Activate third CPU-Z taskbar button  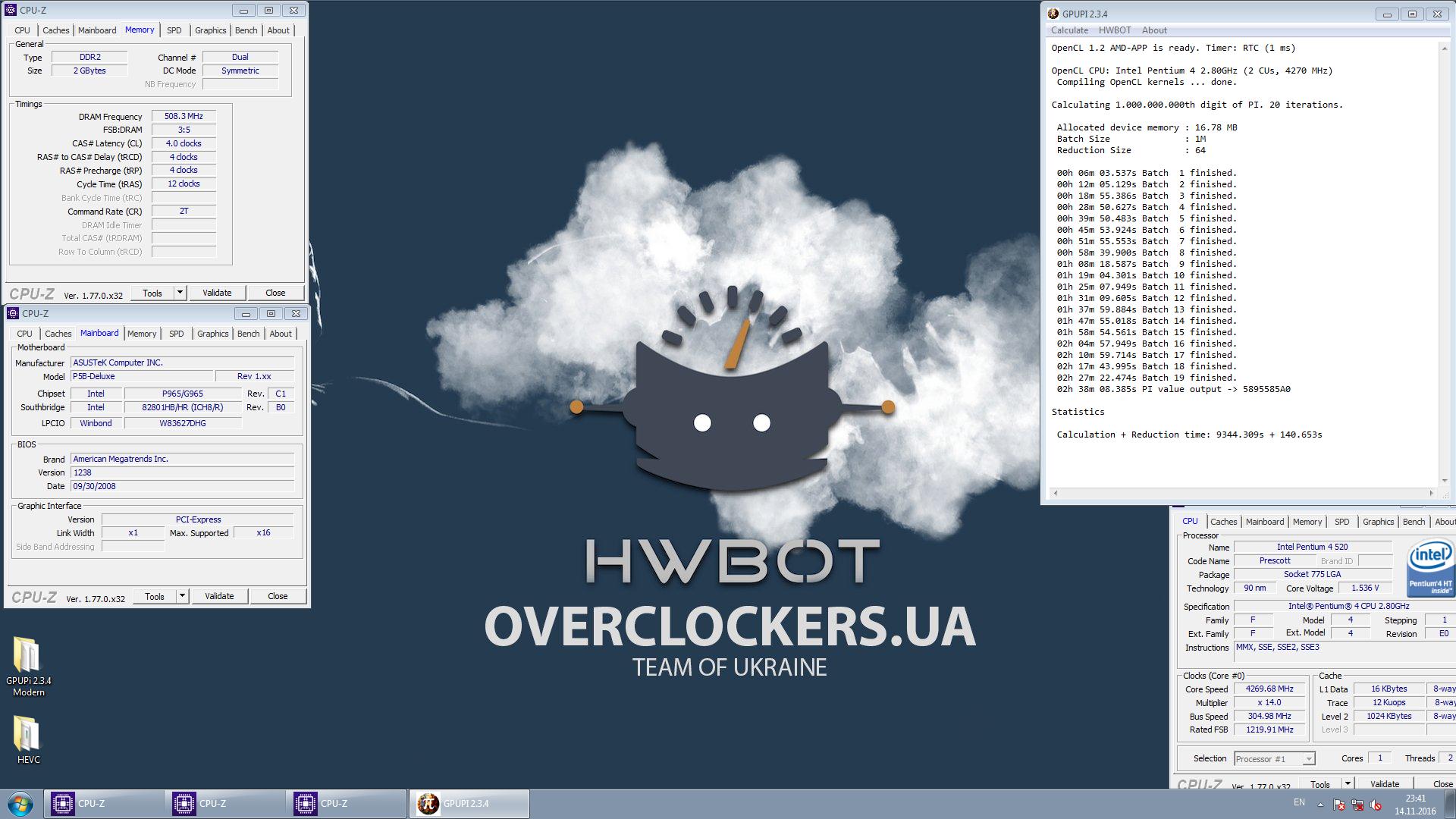[347, 804]
